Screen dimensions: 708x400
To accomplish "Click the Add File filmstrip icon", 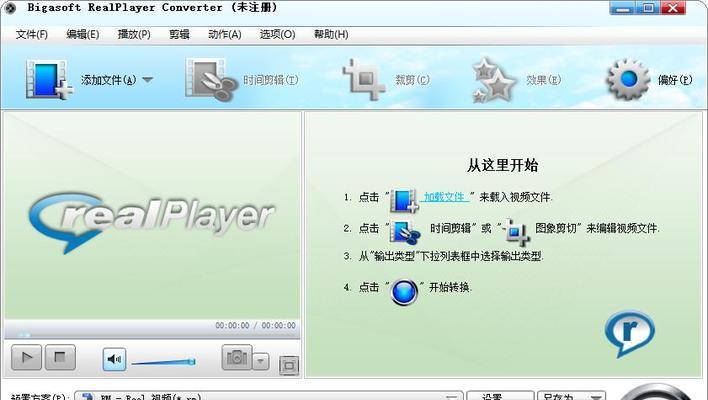I will pyautogui.click(x=49, y=79).
